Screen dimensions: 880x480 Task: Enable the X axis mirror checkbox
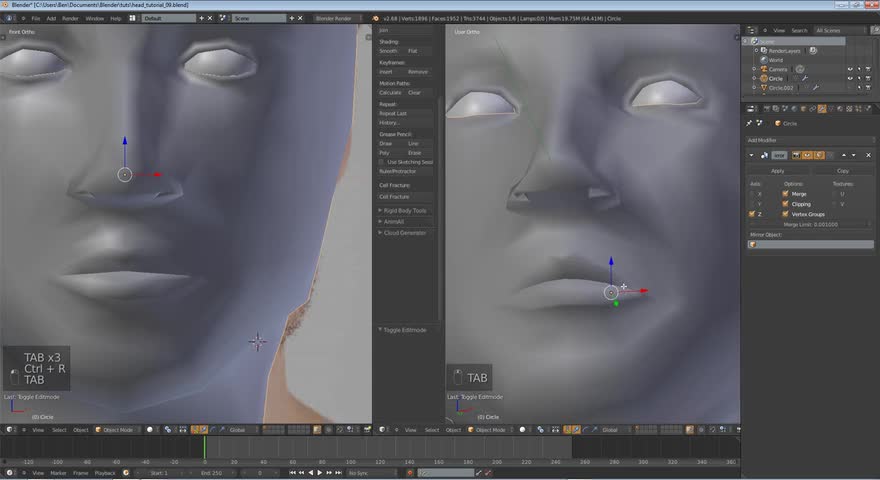(x=752, y=194)
